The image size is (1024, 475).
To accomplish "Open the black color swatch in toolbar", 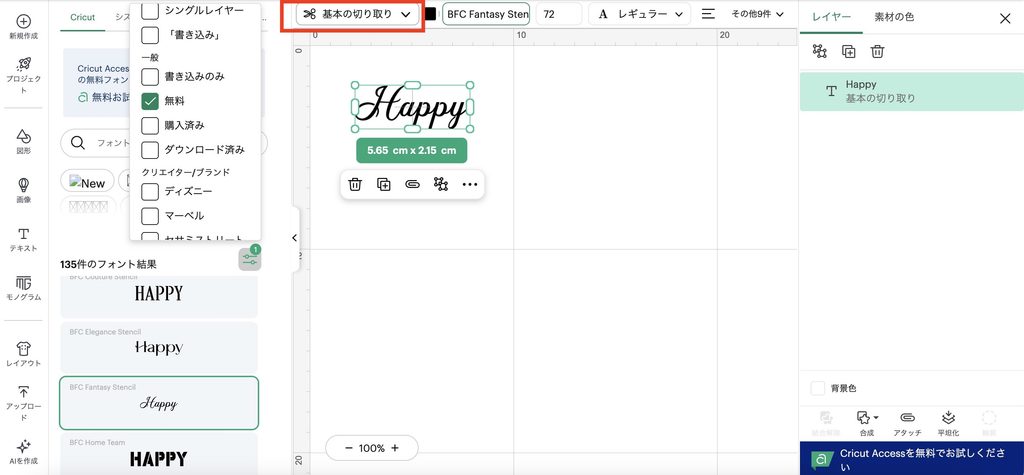I will (x=430, y=14).
